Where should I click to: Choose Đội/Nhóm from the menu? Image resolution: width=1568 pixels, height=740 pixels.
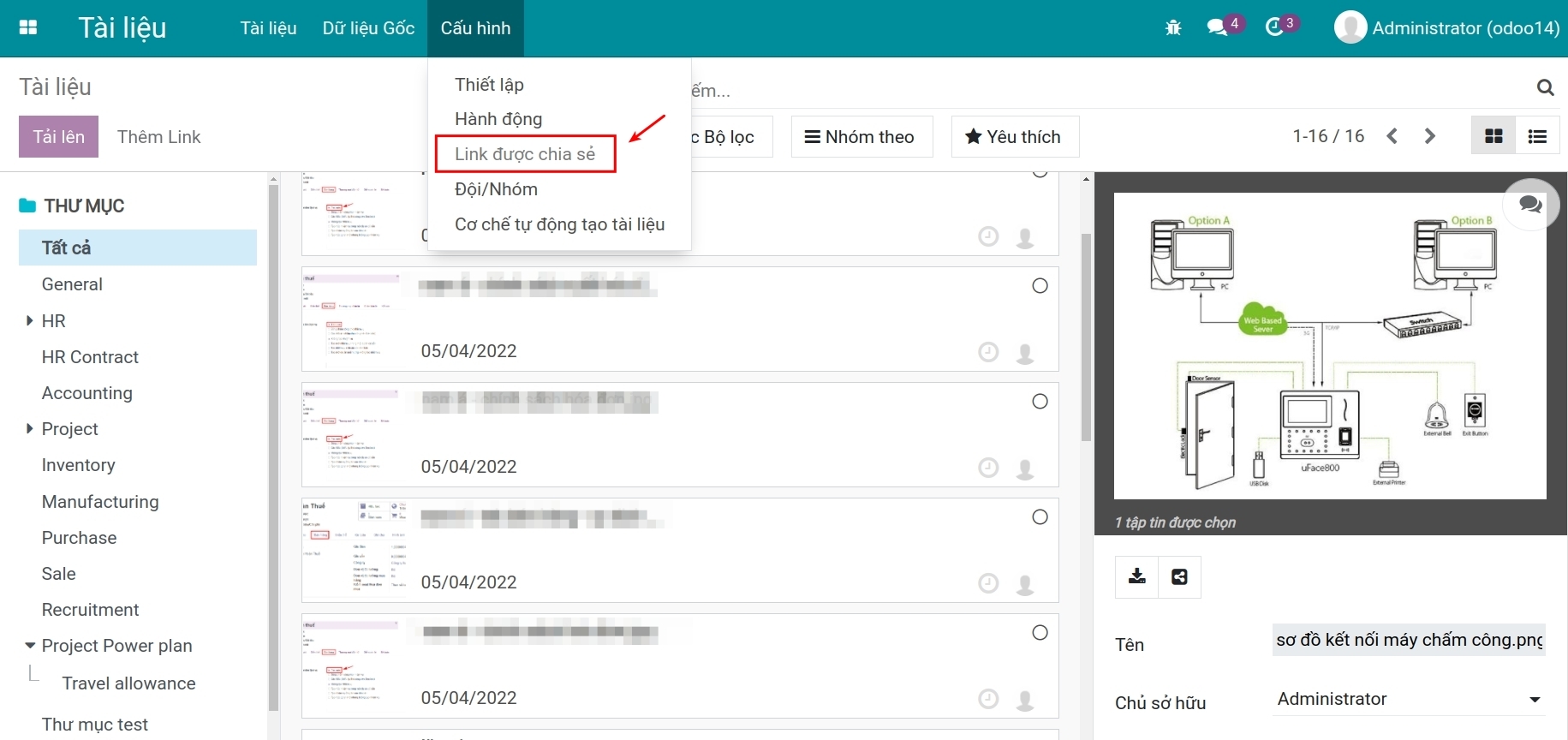coord(496,189)
